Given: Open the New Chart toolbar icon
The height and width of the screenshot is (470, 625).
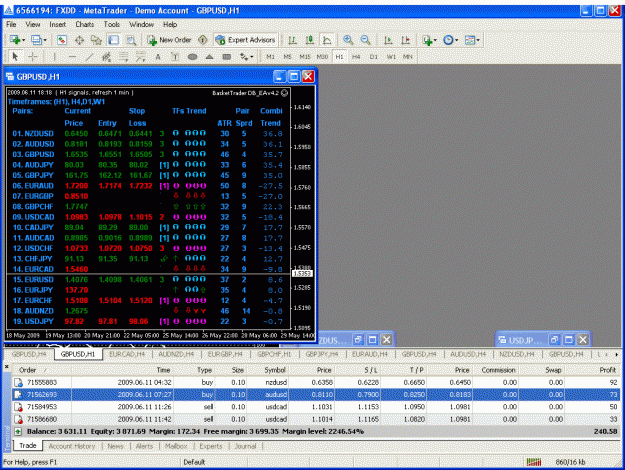Looking at the screenshot, I should (x=15, y=40).
